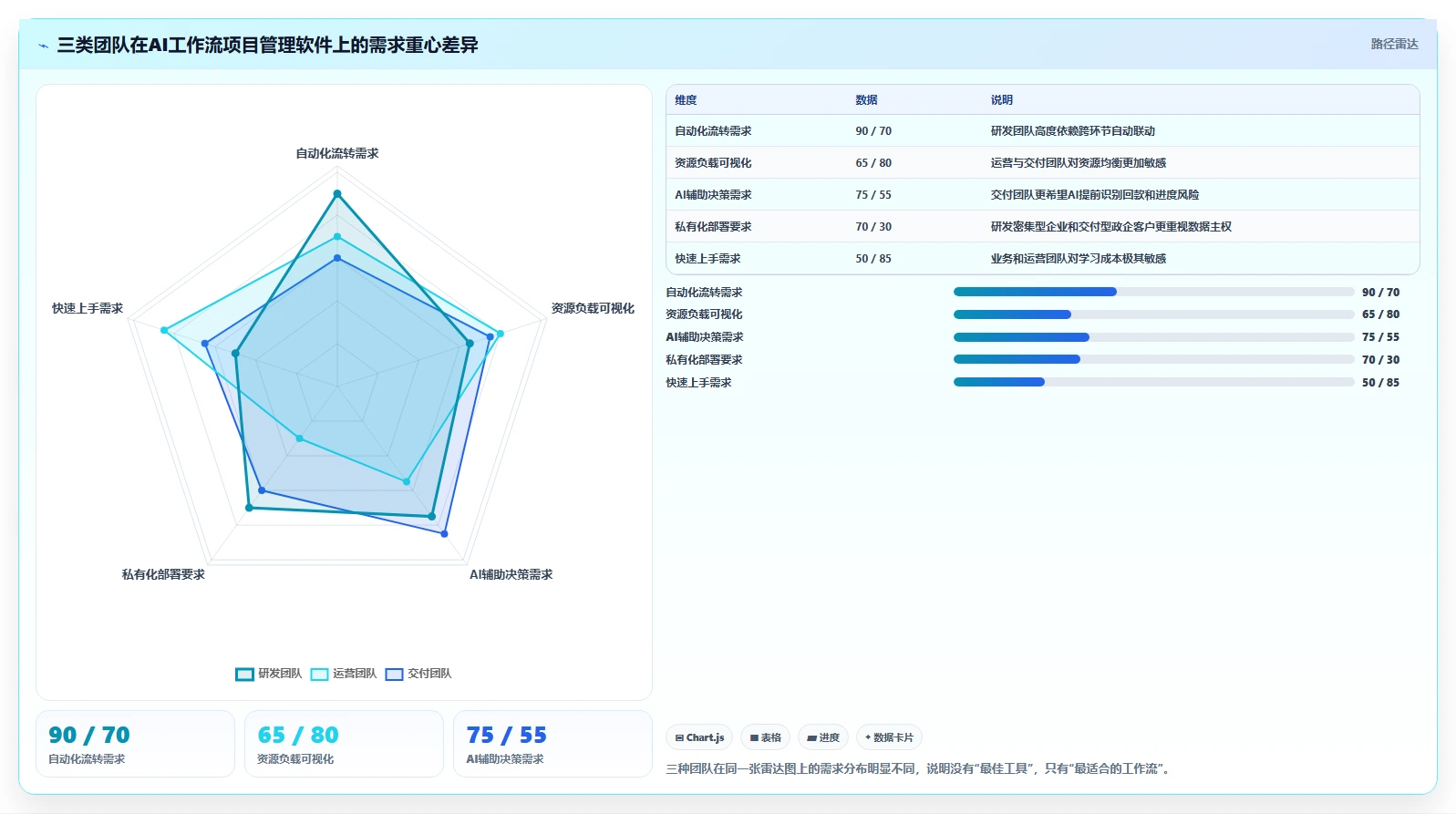Click the Chart.js tag
The width and height of the screenshot is (1456, 814).
point(699,737)
